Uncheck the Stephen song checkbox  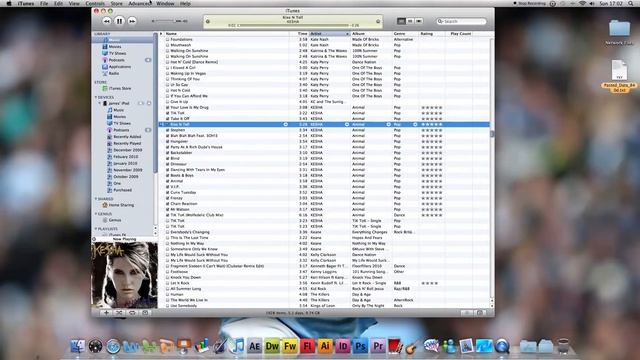(167, 130)
